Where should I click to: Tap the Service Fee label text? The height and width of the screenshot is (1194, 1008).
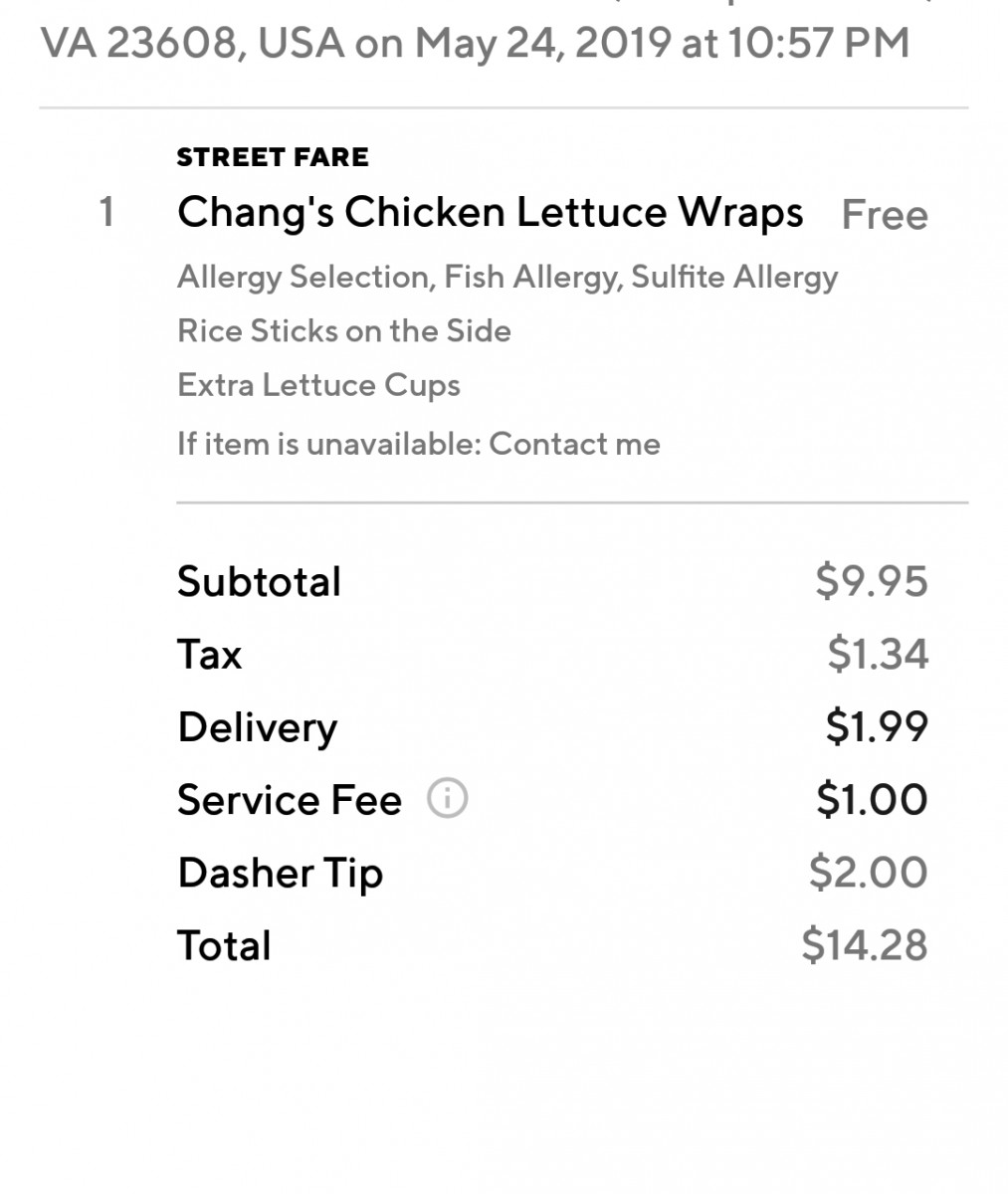(289, 800)
